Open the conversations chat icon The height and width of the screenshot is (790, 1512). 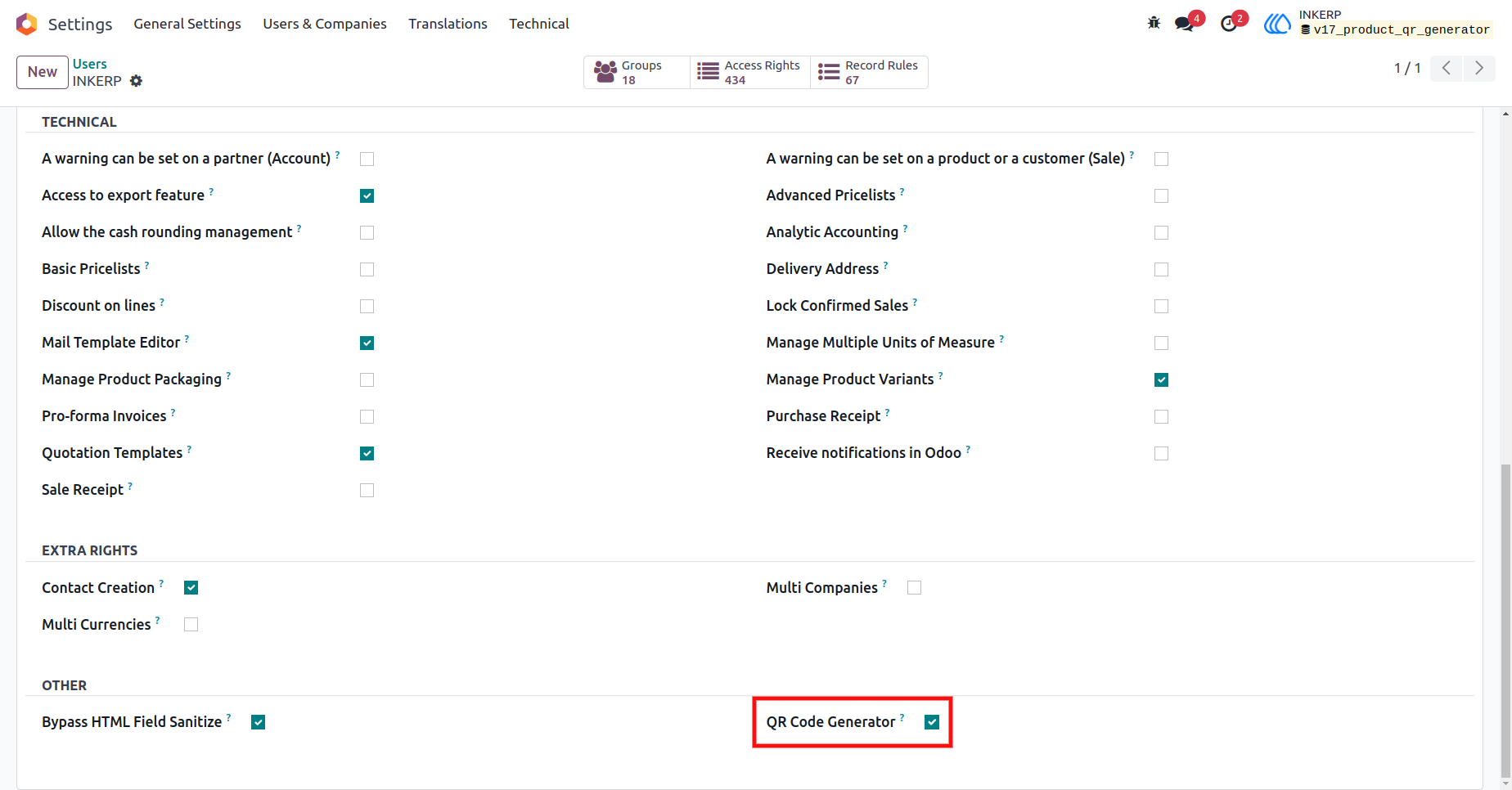point(1184,24)
